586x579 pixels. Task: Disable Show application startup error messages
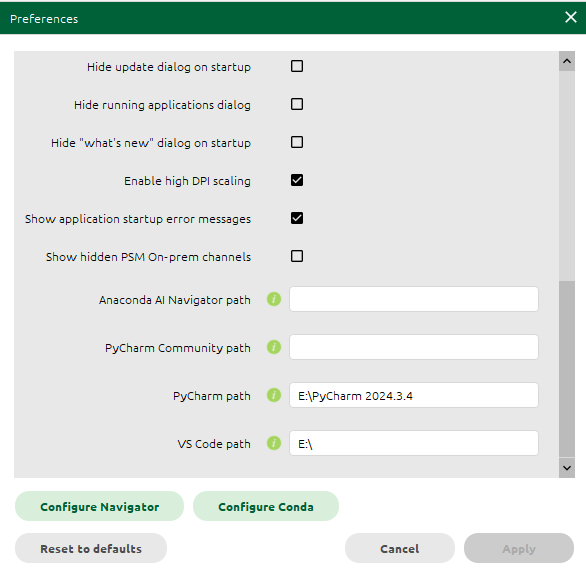pyautogui.click(x=297, y=218)
